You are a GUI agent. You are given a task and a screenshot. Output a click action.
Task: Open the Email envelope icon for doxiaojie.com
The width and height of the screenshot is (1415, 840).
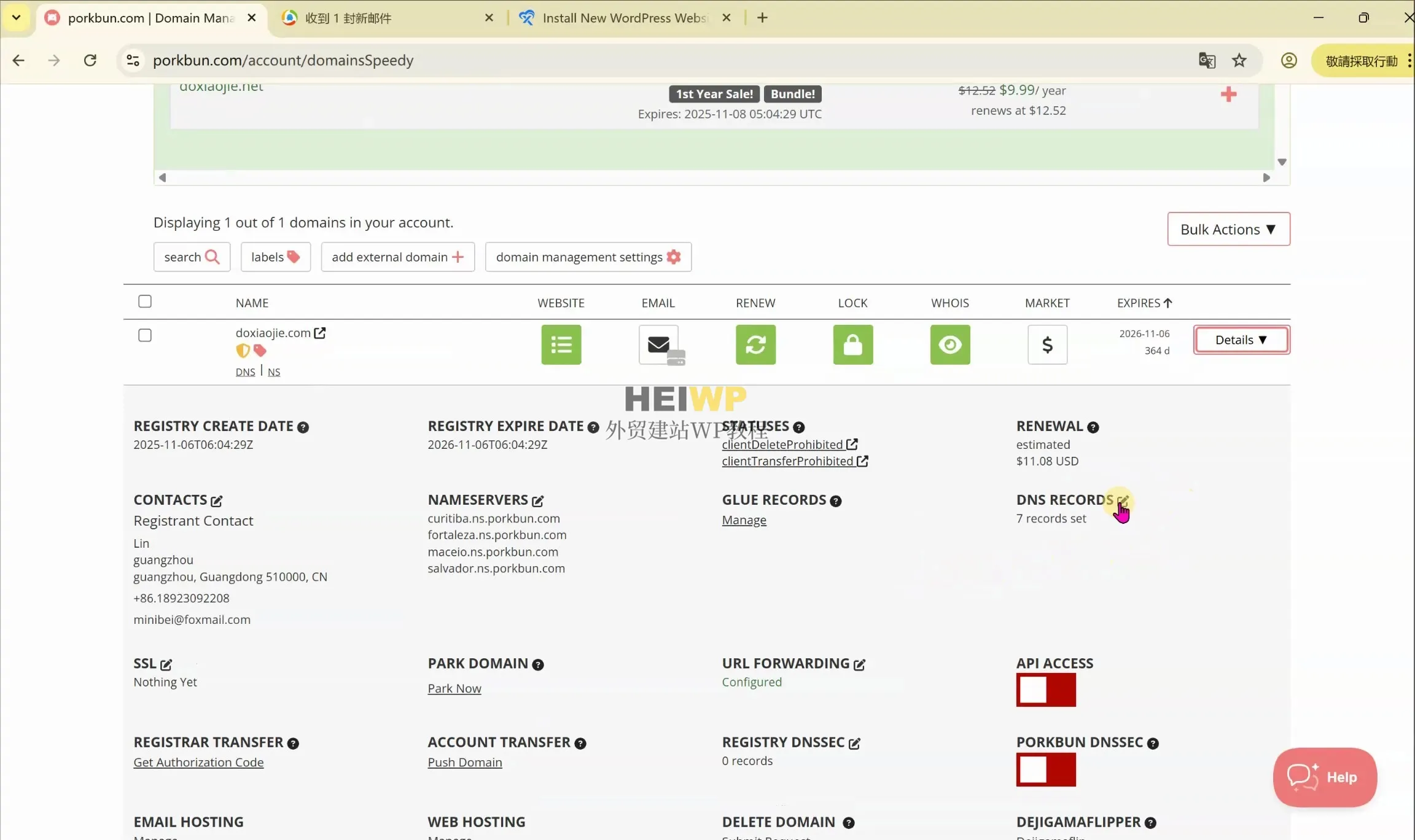658,344
